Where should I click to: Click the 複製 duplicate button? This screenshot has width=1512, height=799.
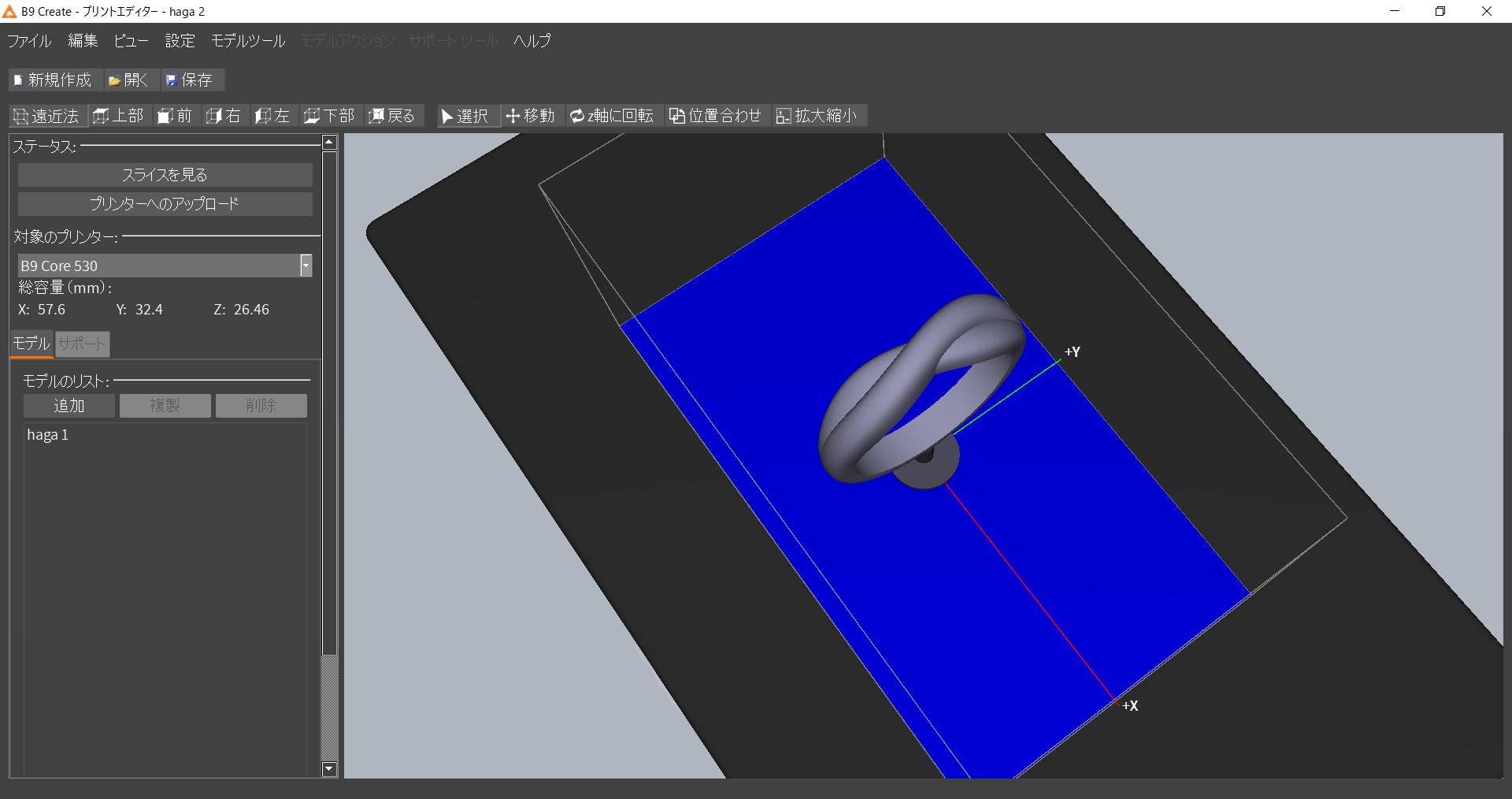[165, 406]
